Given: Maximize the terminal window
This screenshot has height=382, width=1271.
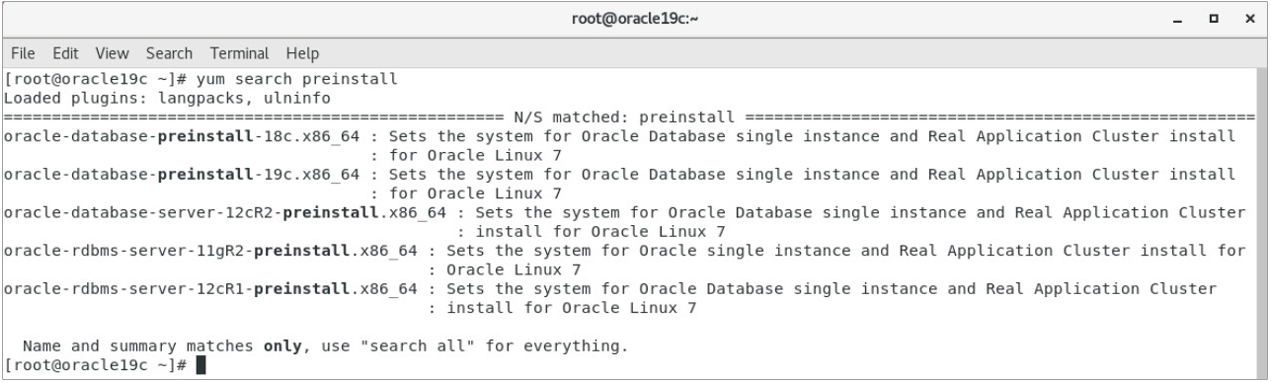Looking at the screenshot, I should coord(1218,20).
